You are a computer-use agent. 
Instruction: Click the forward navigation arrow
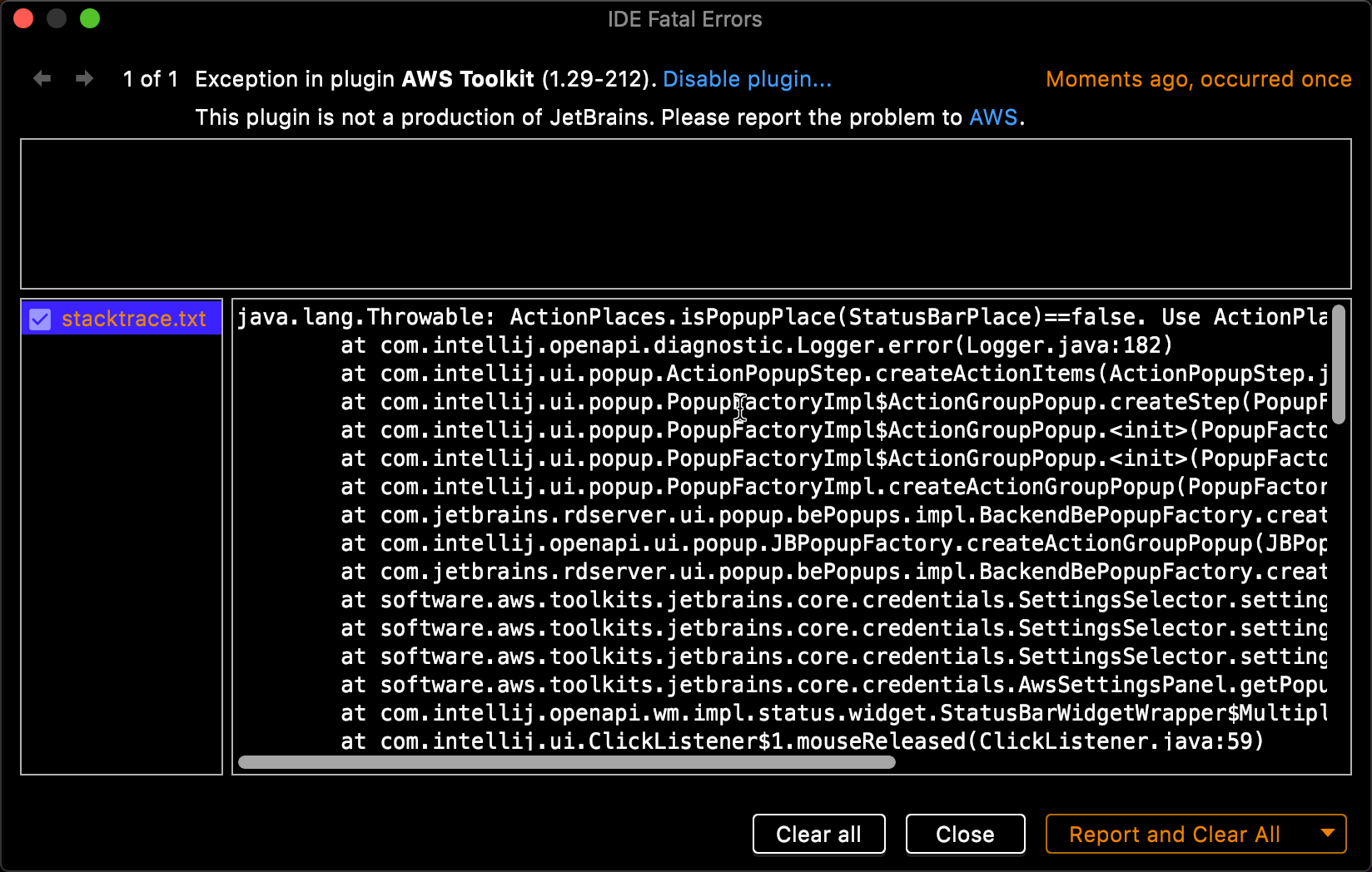click(x=83, y=78)
